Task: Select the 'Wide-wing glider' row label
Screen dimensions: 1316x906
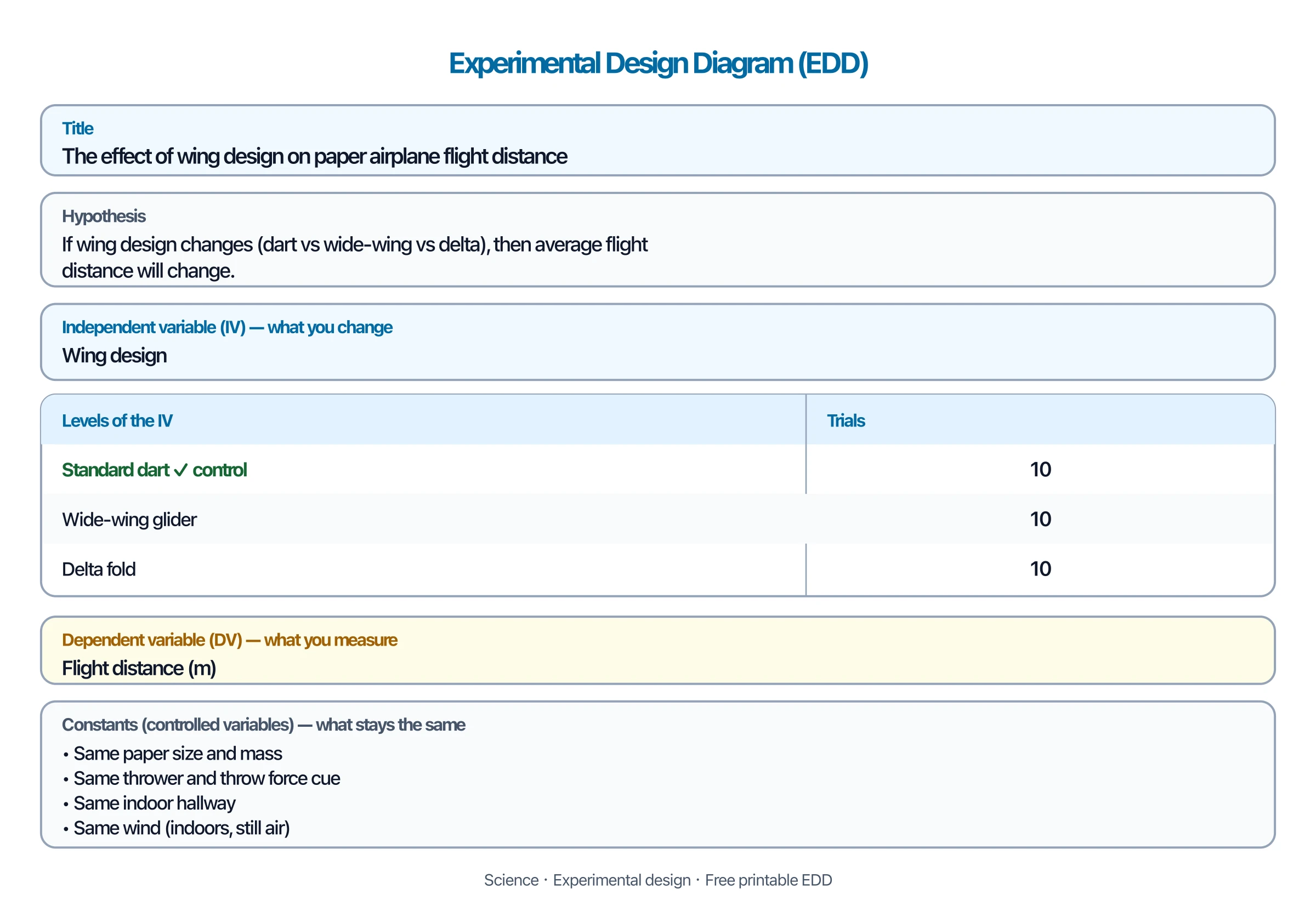Action: [x=129, y=520]
